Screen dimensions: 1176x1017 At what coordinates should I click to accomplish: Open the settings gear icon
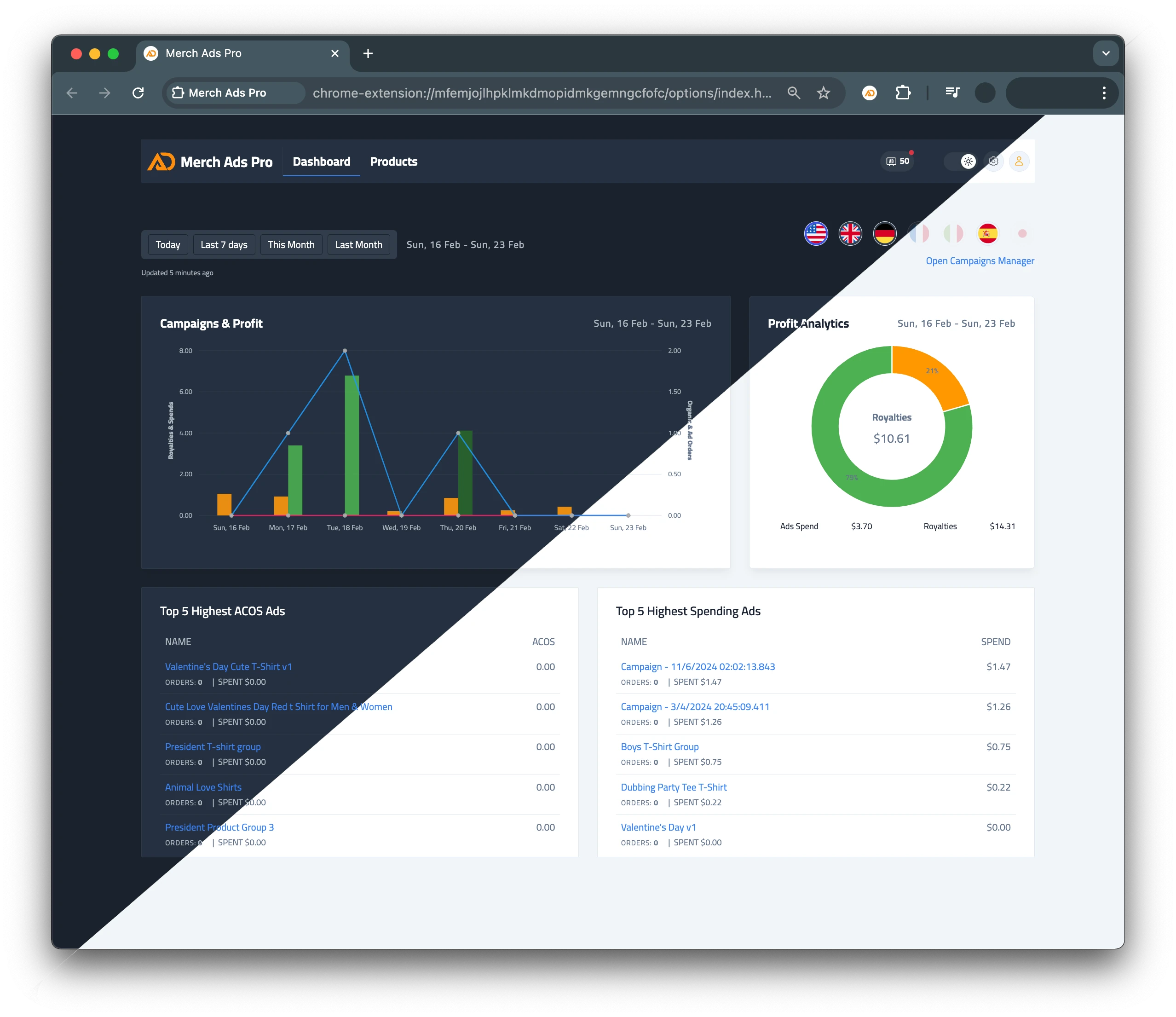[993, 161]
